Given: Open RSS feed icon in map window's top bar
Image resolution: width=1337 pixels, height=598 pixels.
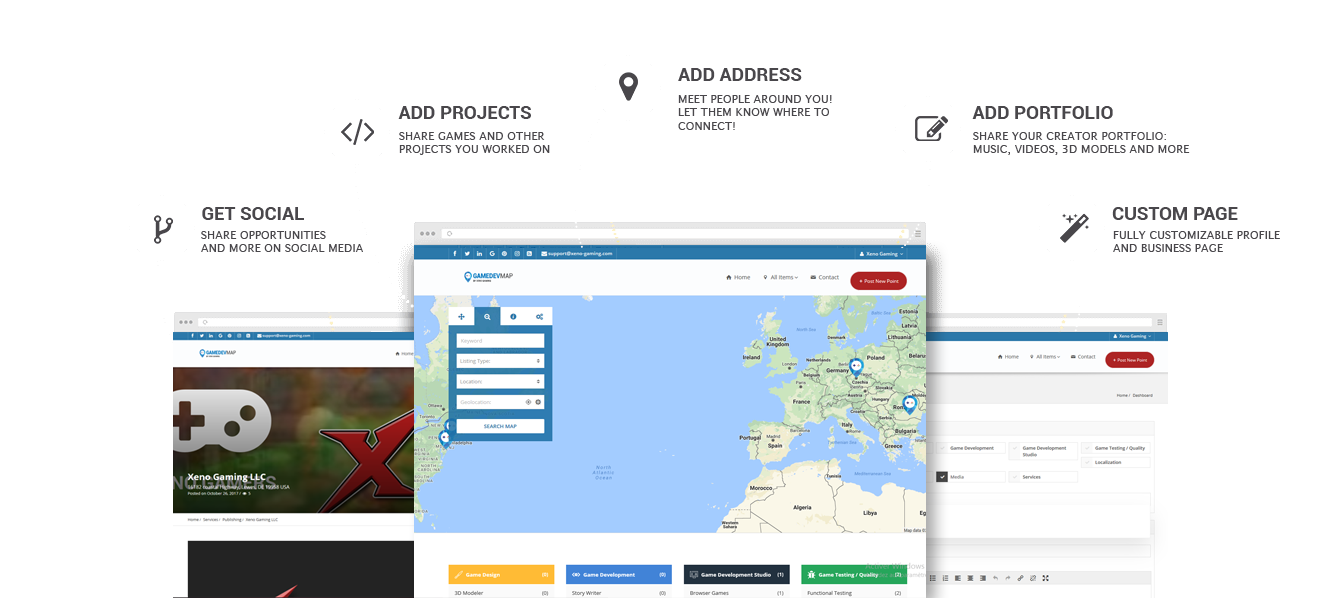Looking at the screenshot, I should pos(529,254).
